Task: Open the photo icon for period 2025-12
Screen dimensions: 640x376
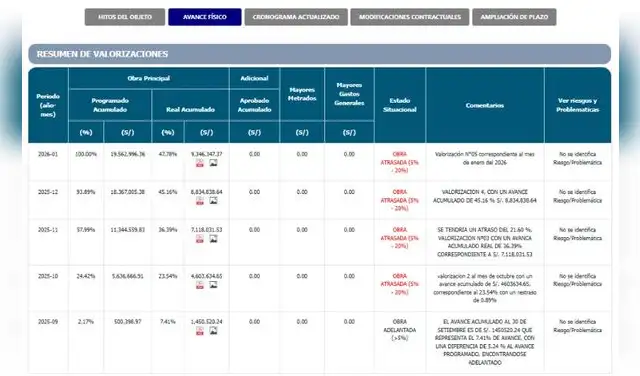Action: click(213, 200)
